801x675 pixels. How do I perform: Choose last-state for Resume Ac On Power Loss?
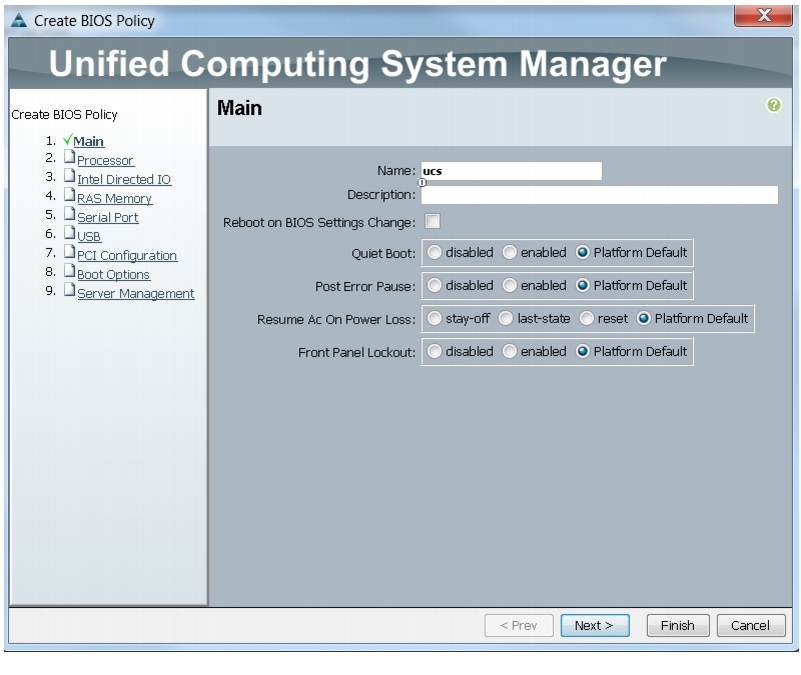(506, 318)
